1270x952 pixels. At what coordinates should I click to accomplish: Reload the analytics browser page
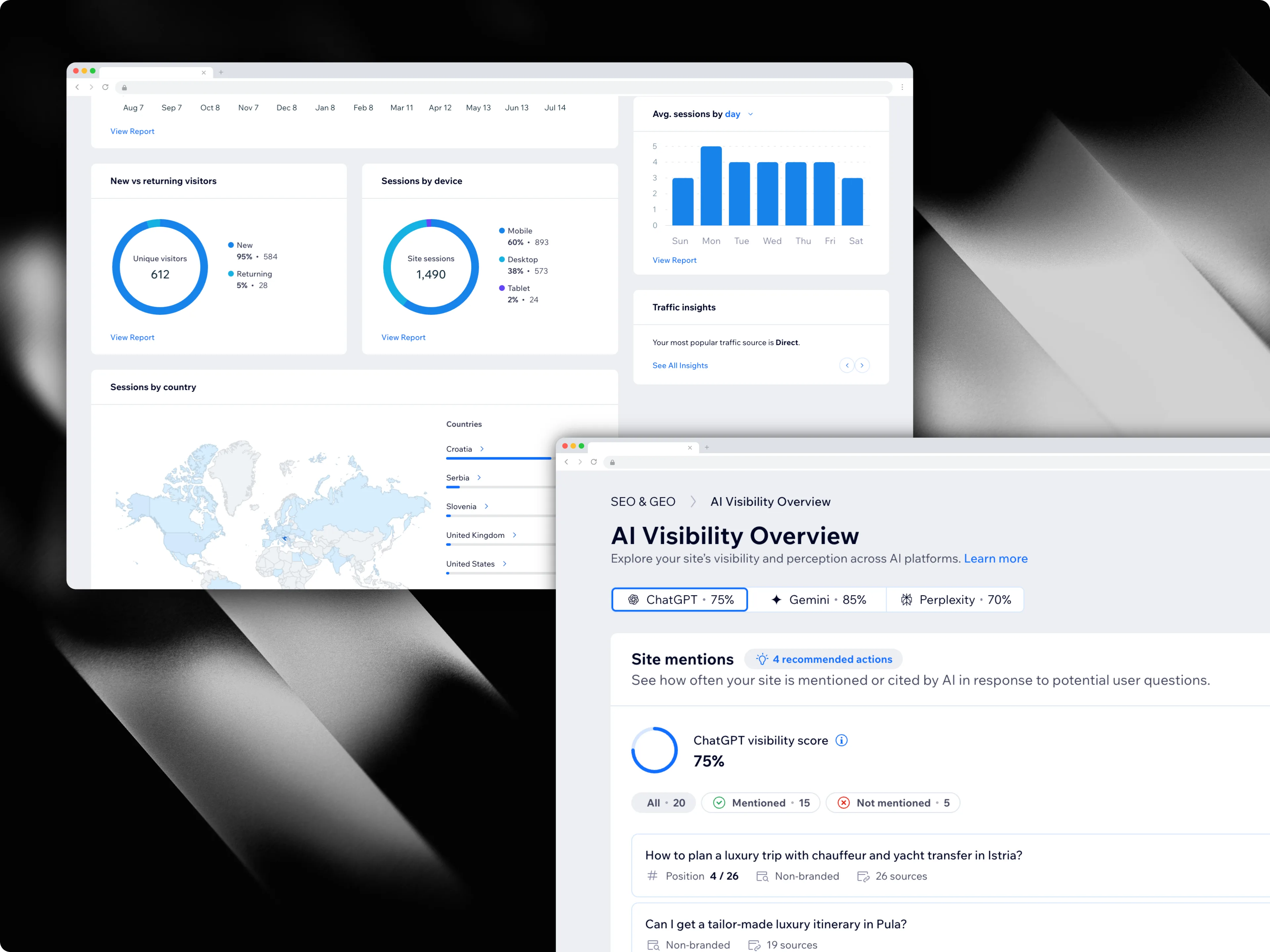pyautogui.click(x=106, y=87)
